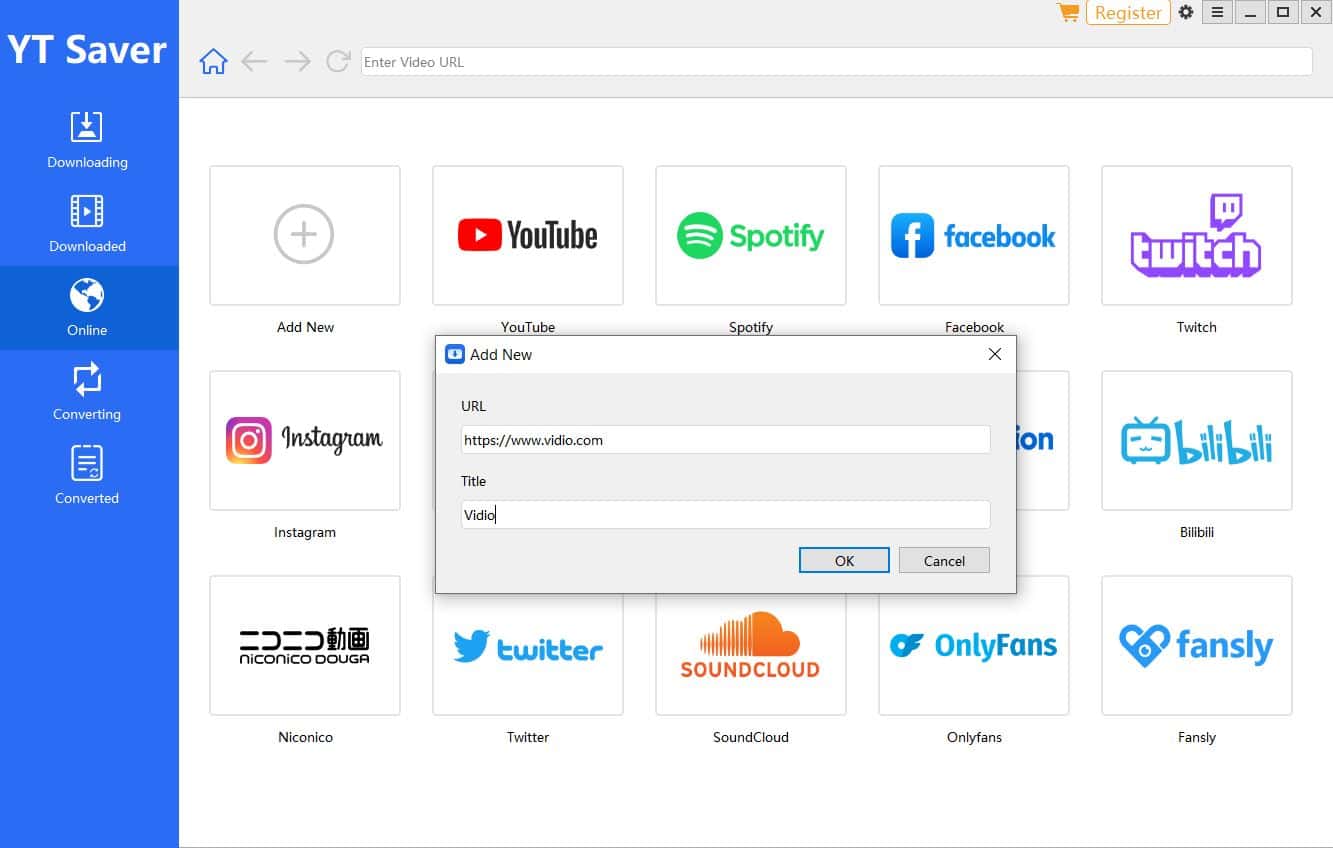Switch to the Converting panel
1333x848 pixels.
click(87, 392)
